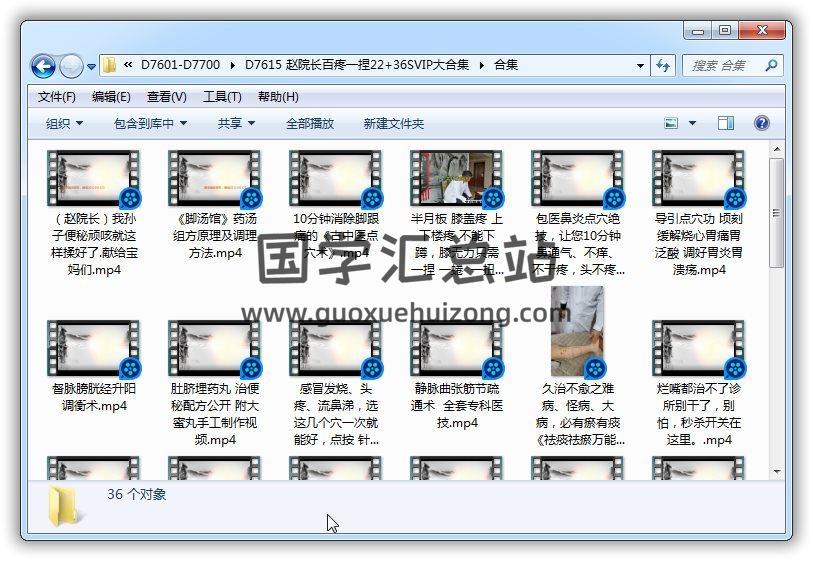Select the 10分钟消除脚跟痛 video thumbnail
813x561 pixels.
coord(335,178)
